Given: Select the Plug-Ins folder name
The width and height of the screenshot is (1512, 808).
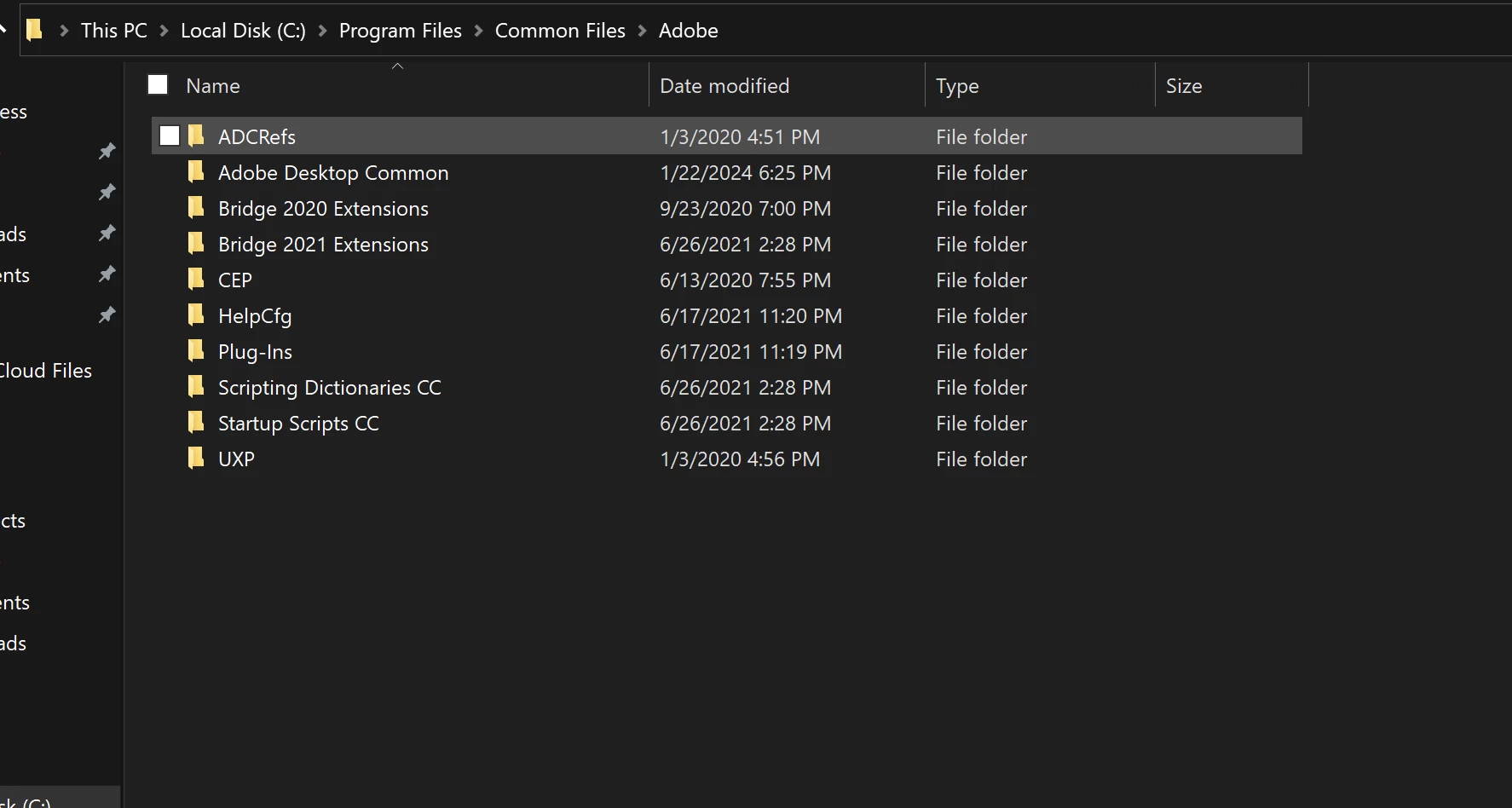Looking at the screenshot, I should [x=255, y=351].
